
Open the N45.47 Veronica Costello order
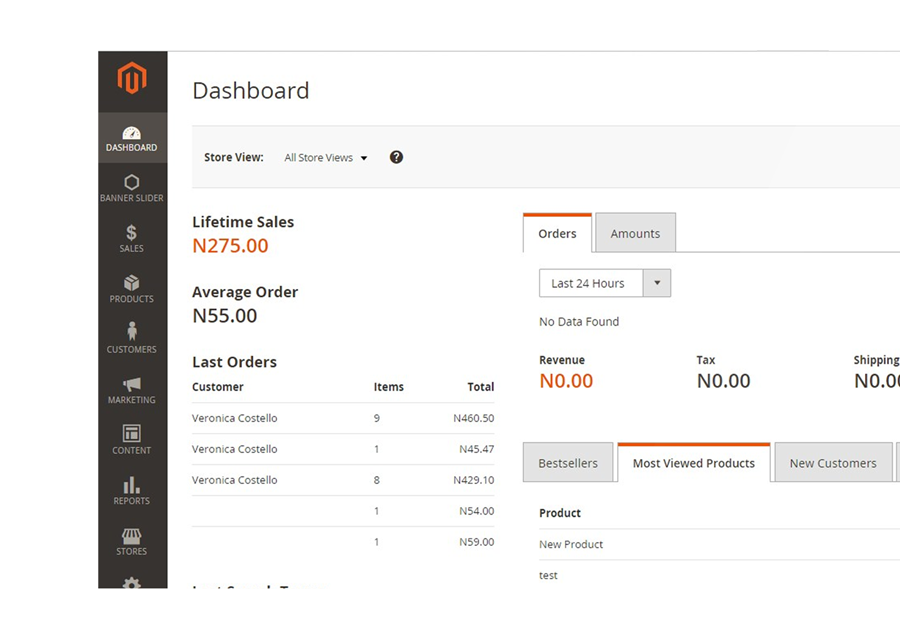(x=343, y=449)
